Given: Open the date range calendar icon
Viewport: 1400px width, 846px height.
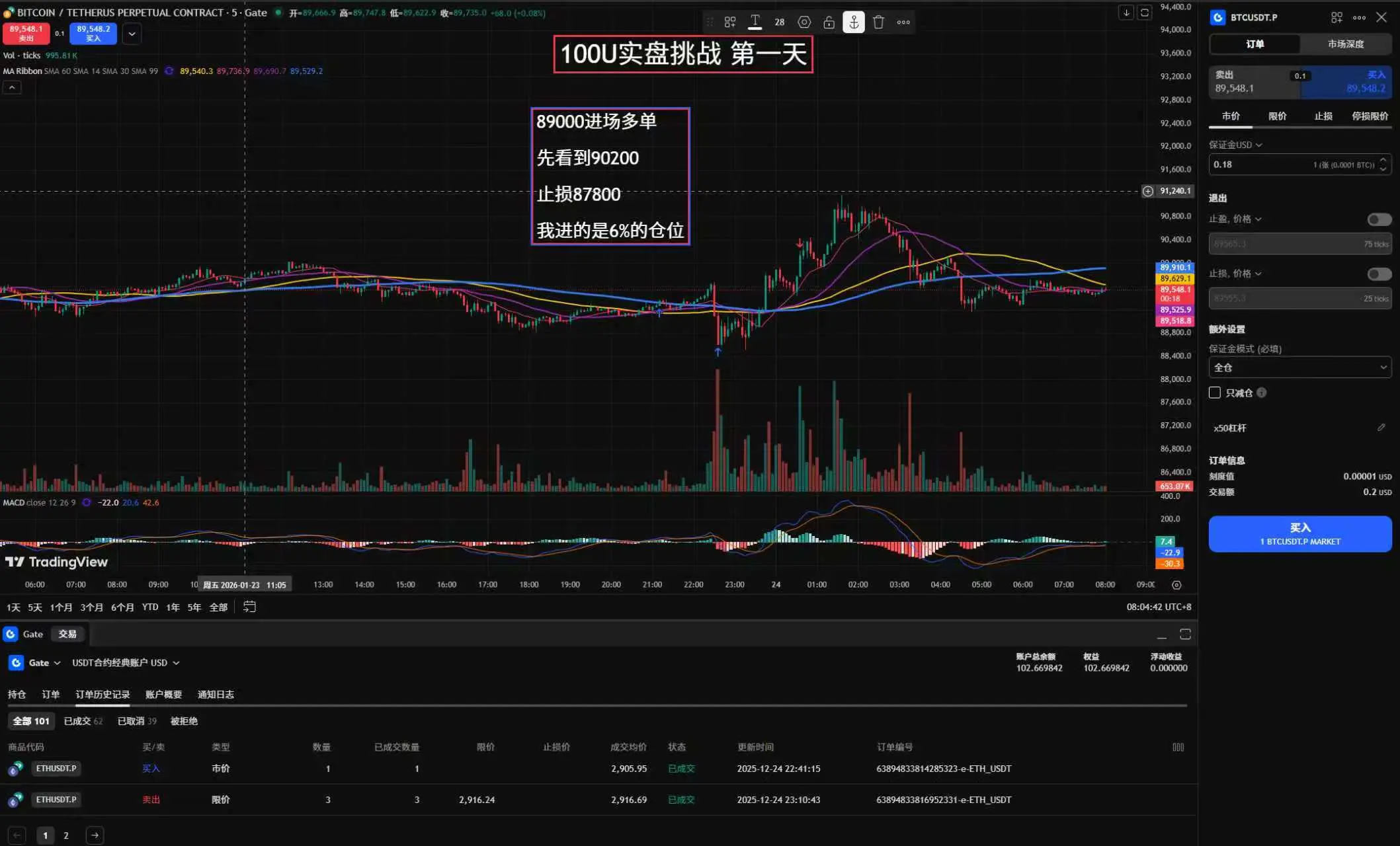Looking at the screenshot, I should [x=249, y=607].
